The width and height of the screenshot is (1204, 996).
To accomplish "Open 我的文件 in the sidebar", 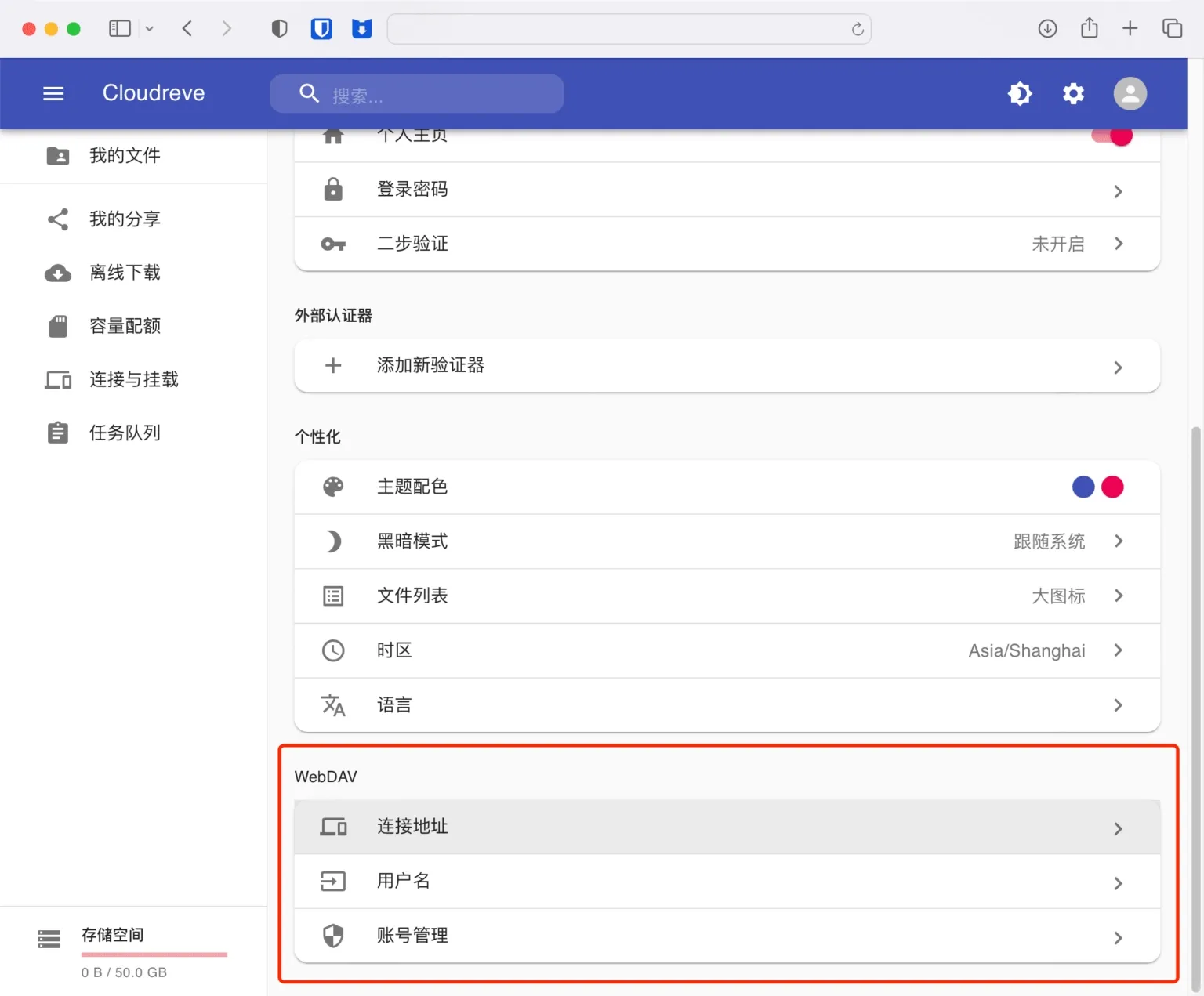I will [x=133, y=156].
